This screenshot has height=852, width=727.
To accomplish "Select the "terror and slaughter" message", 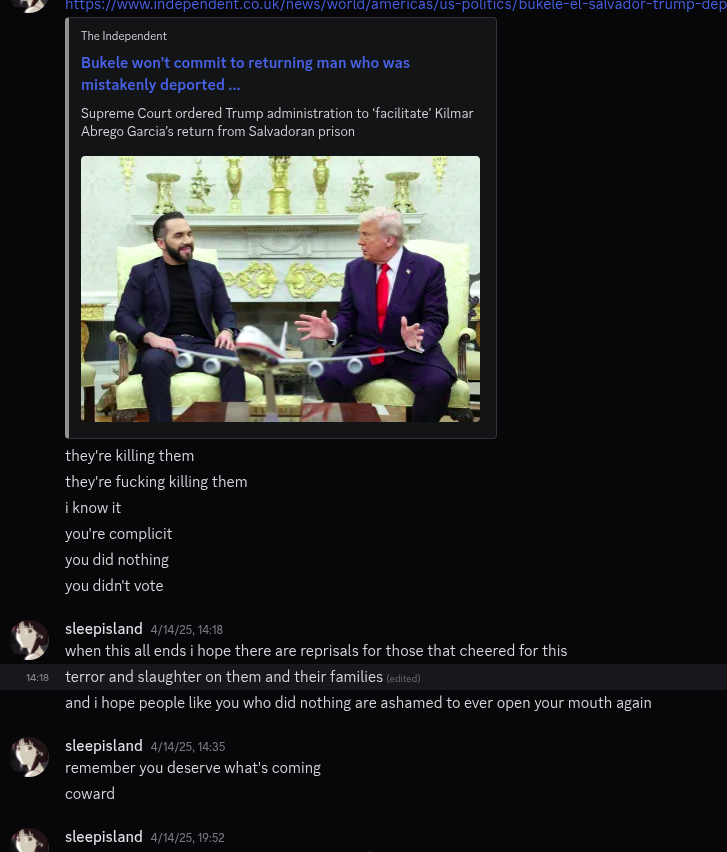I will click(x=364, y=677).
